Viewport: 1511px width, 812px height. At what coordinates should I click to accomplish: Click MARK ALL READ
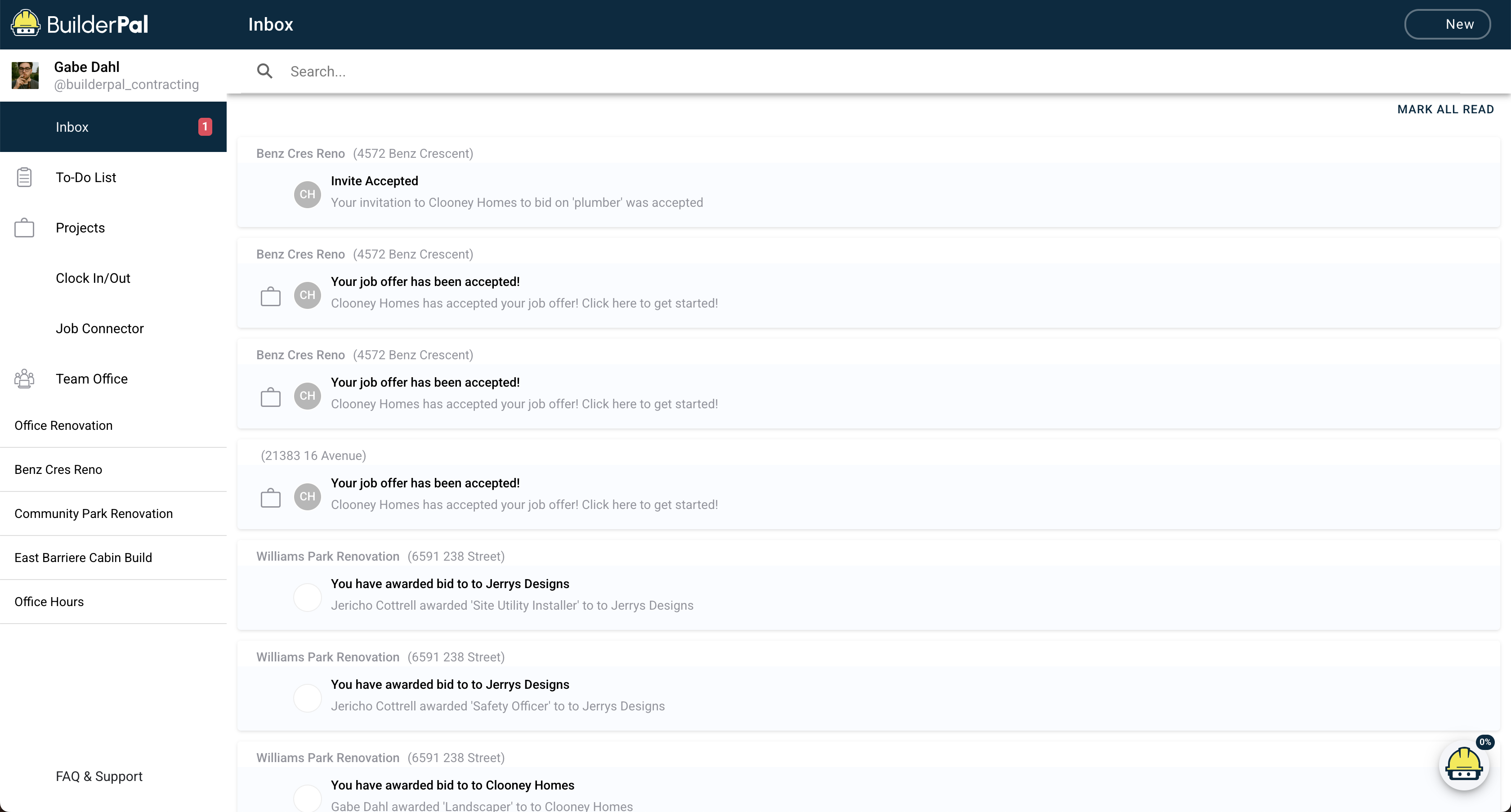(1445, 109)
